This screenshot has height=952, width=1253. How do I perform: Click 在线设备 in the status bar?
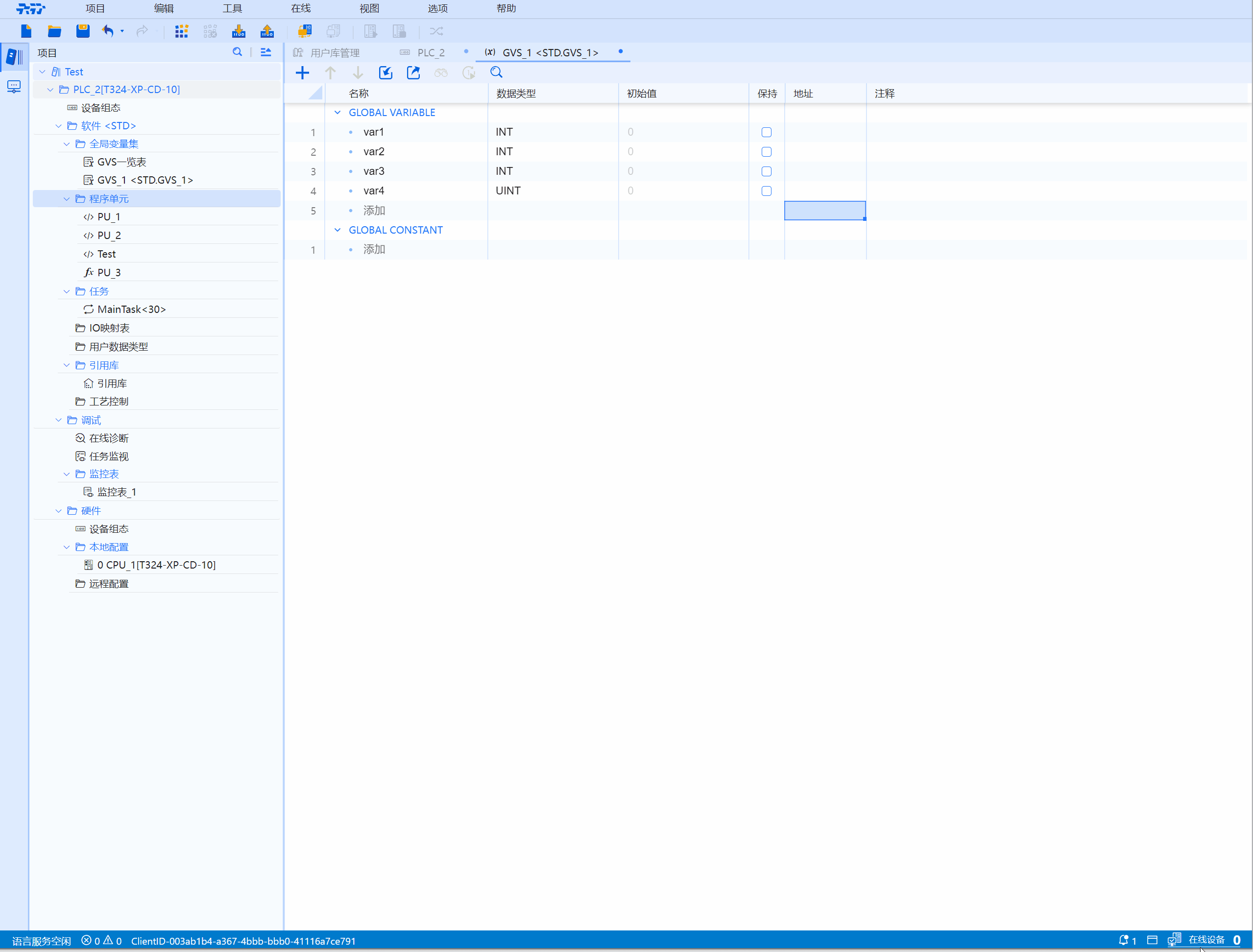point(1206,940)
